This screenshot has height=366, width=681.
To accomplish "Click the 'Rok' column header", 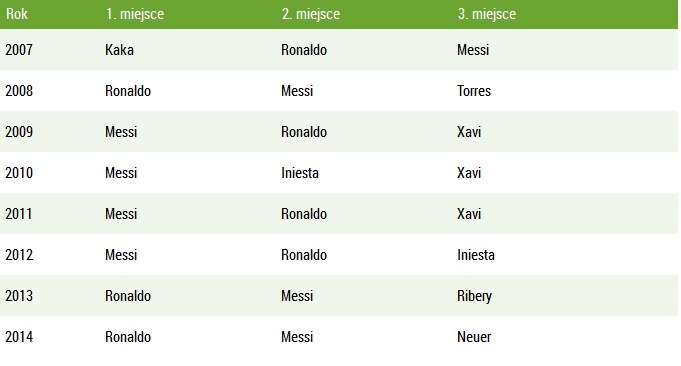I will [17, 14].
